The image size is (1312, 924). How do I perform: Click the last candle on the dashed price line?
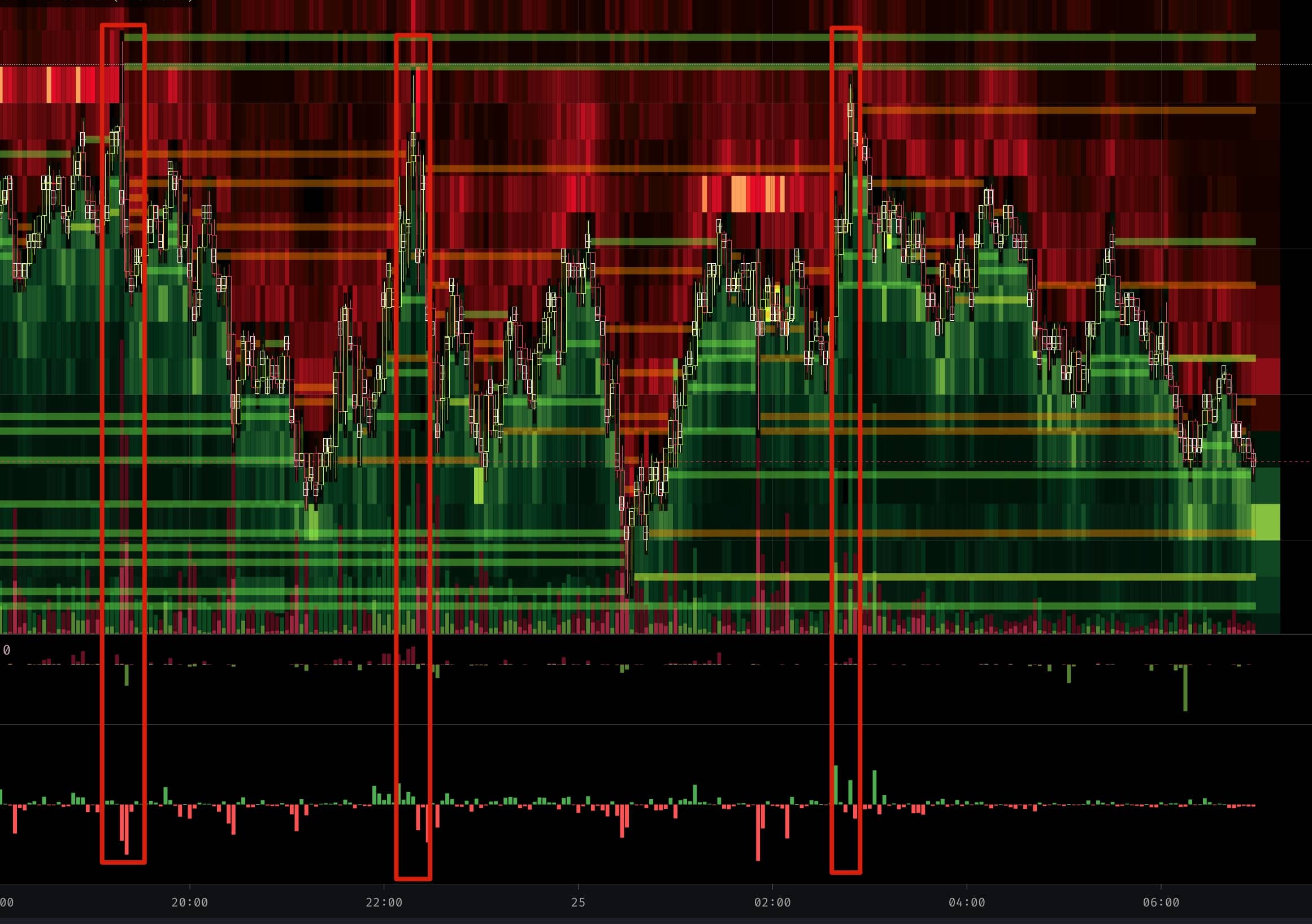(1253, 460)
